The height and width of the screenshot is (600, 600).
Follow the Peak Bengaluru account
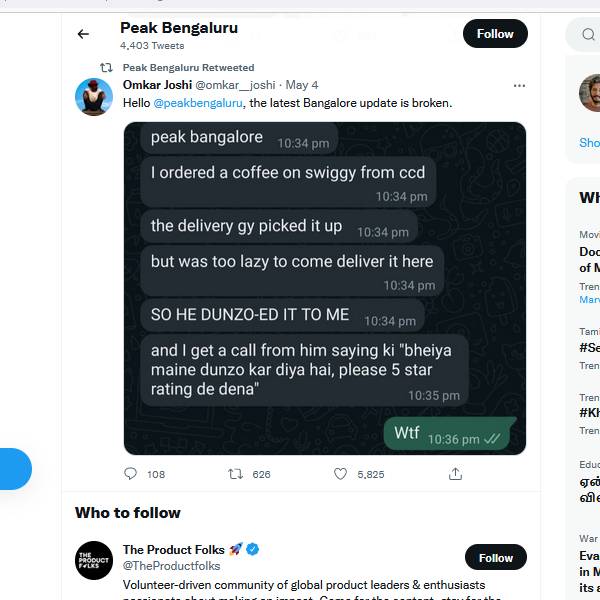(x=494, y=34)
